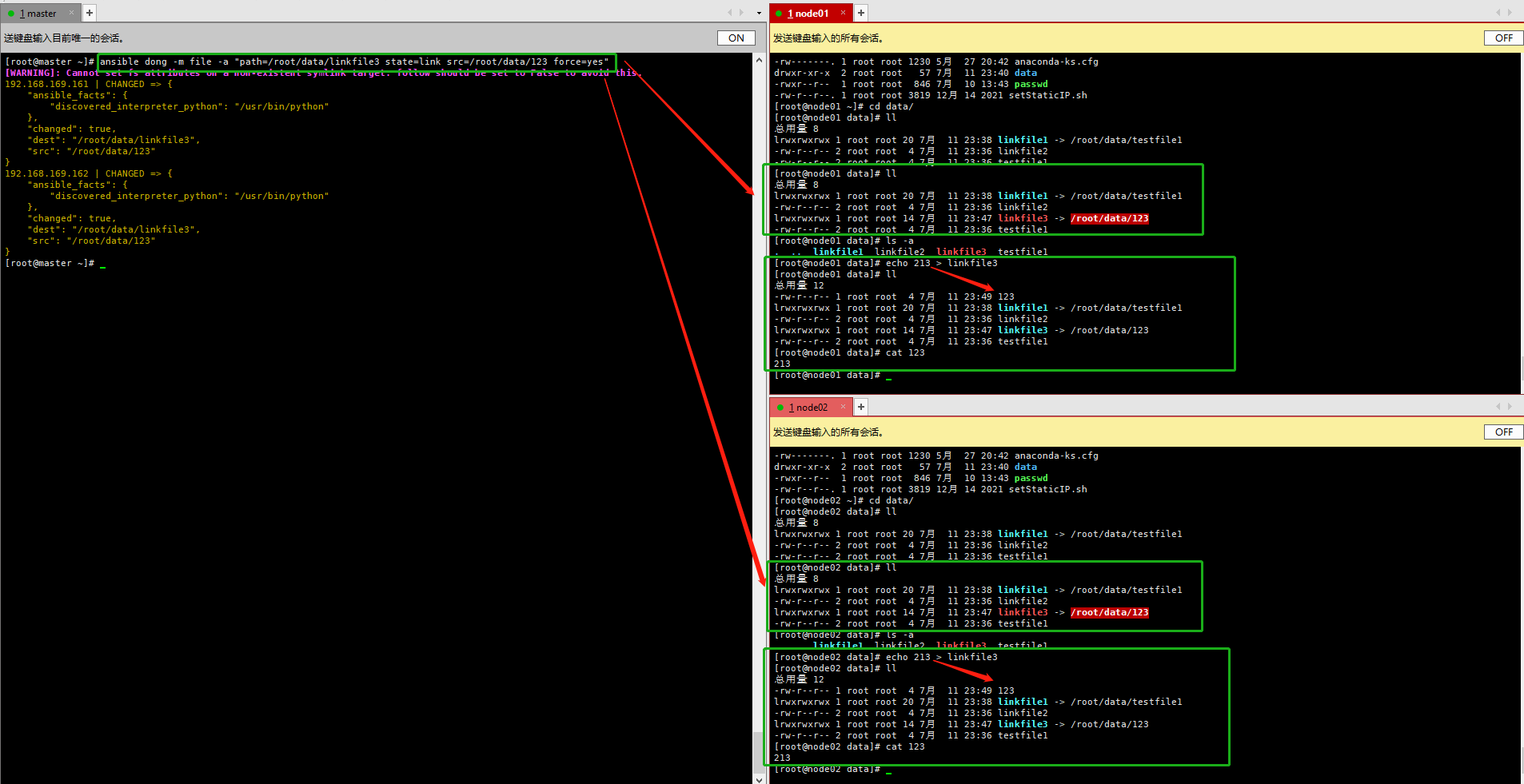This screenshot has height=784, width=1524.
Task: Click green status dot on master tab
Action: click(11, 14)
